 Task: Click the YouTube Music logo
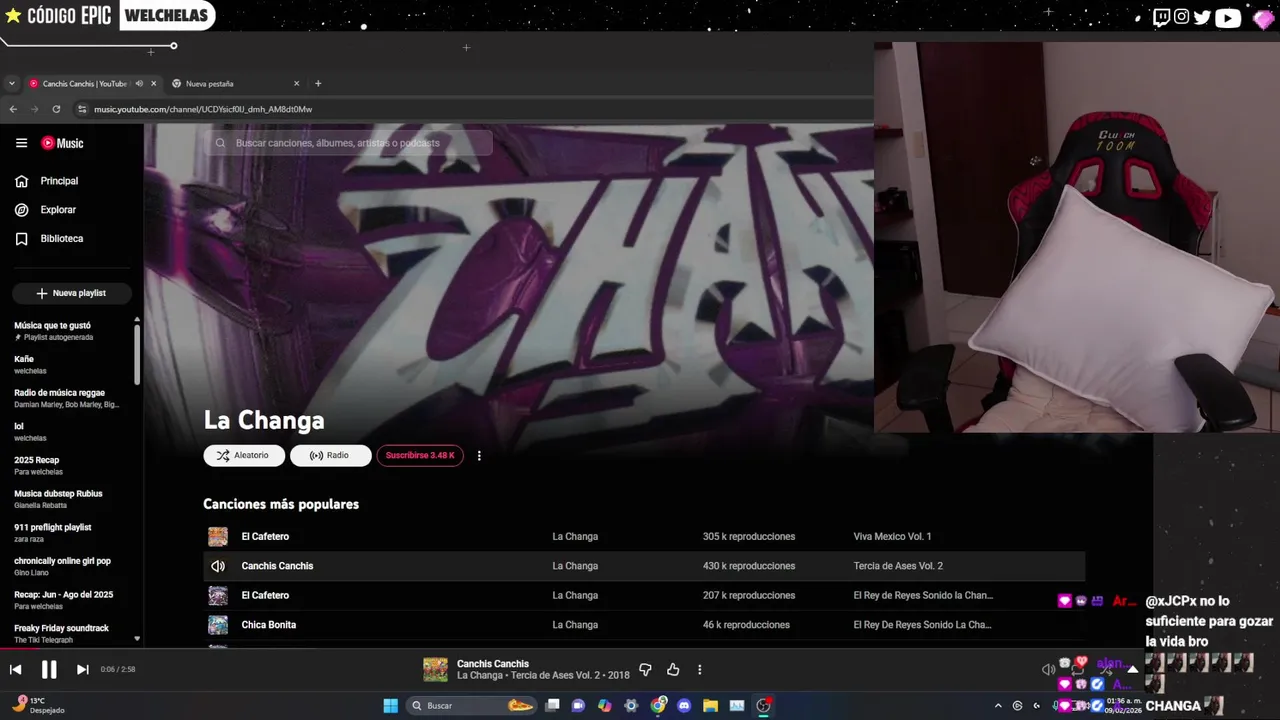click(x=62, y=143)
